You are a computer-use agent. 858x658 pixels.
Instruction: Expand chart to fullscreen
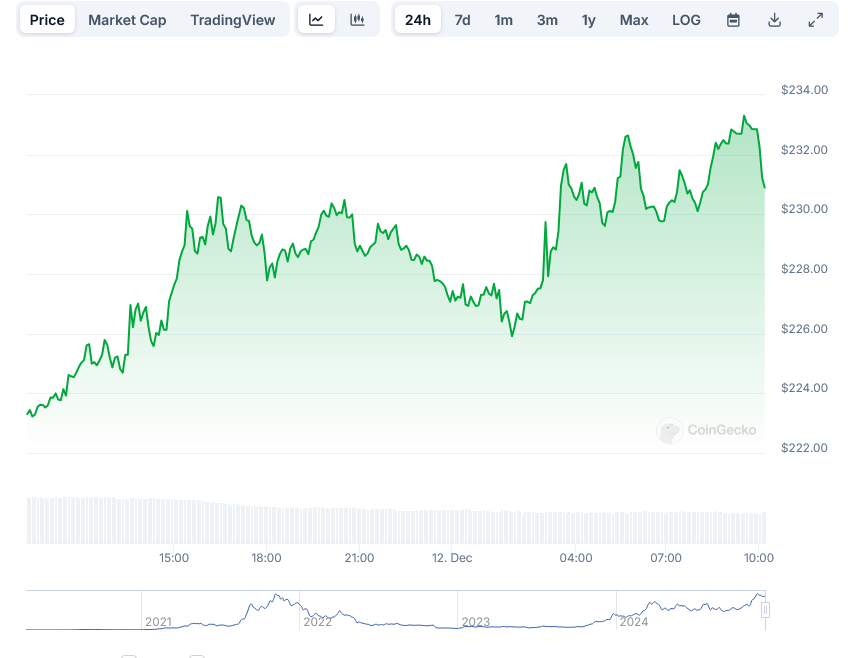[816, 20]
